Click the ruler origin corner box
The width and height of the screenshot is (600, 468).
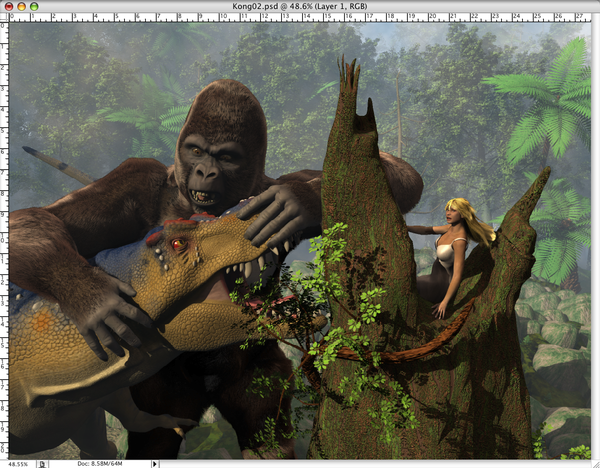[4, 17]
